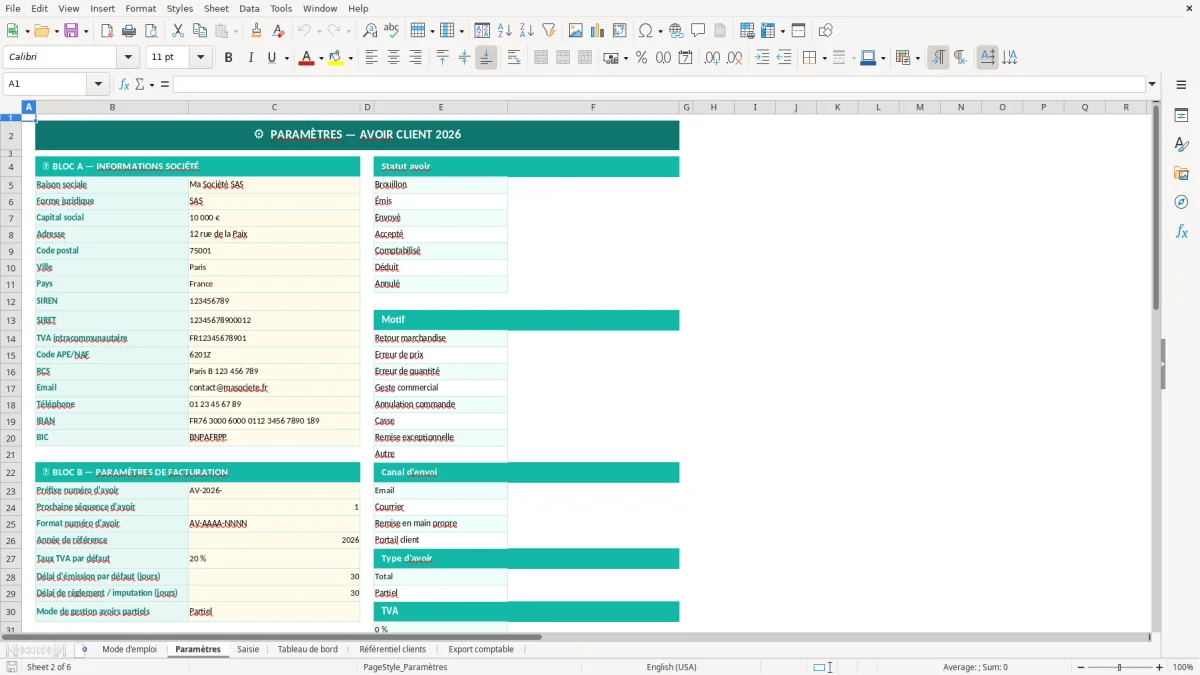The image size is (1200, 675).
Task: Click the Cut scissors icon
Action: click(178, 31)
